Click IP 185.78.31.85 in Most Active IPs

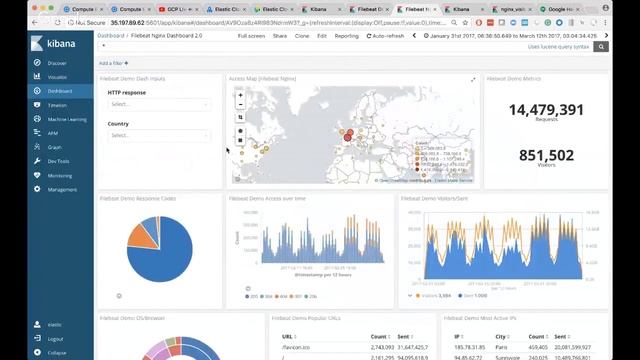click(469, 347)
